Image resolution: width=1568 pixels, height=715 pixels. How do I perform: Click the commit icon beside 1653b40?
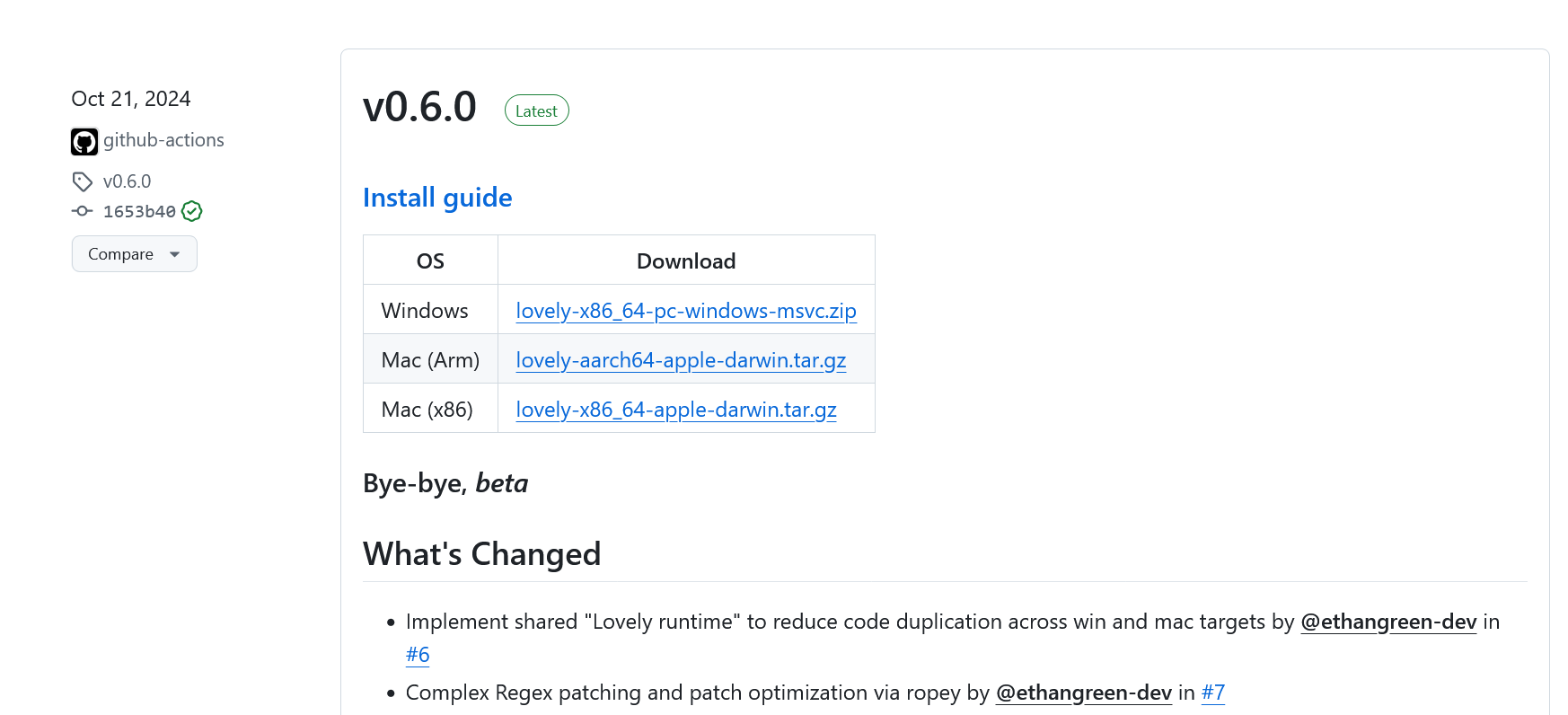pos(83,211)
